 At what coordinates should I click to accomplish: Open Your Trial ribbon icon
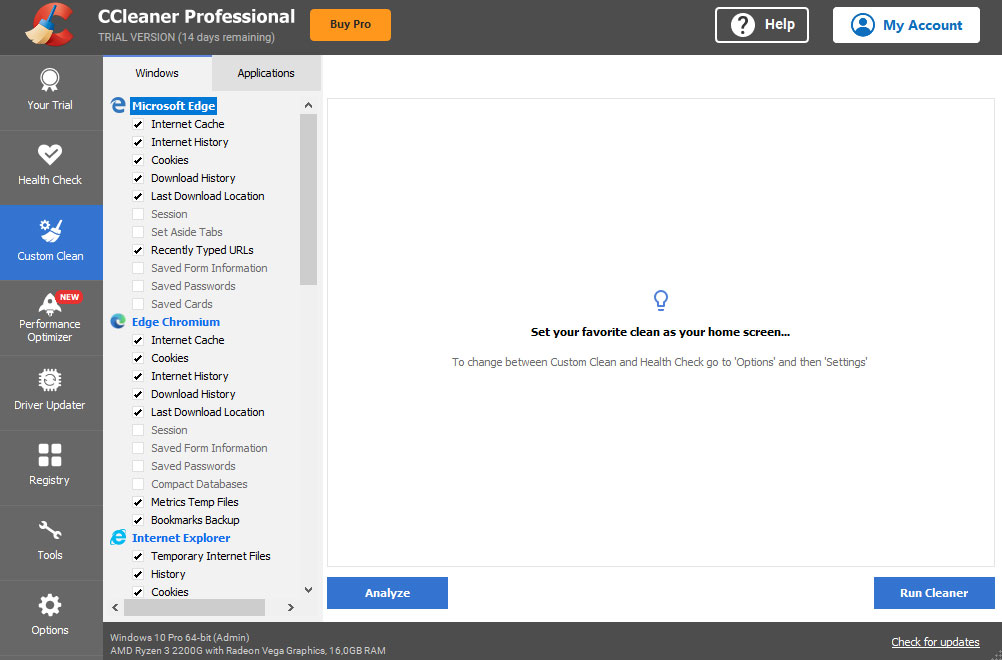[x=50, y=80]
